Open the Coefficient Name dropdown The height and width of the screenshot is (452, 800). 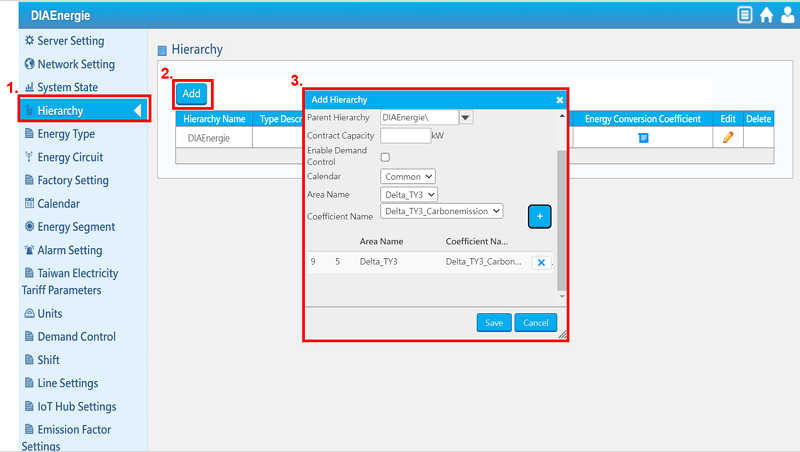[441, 211]
